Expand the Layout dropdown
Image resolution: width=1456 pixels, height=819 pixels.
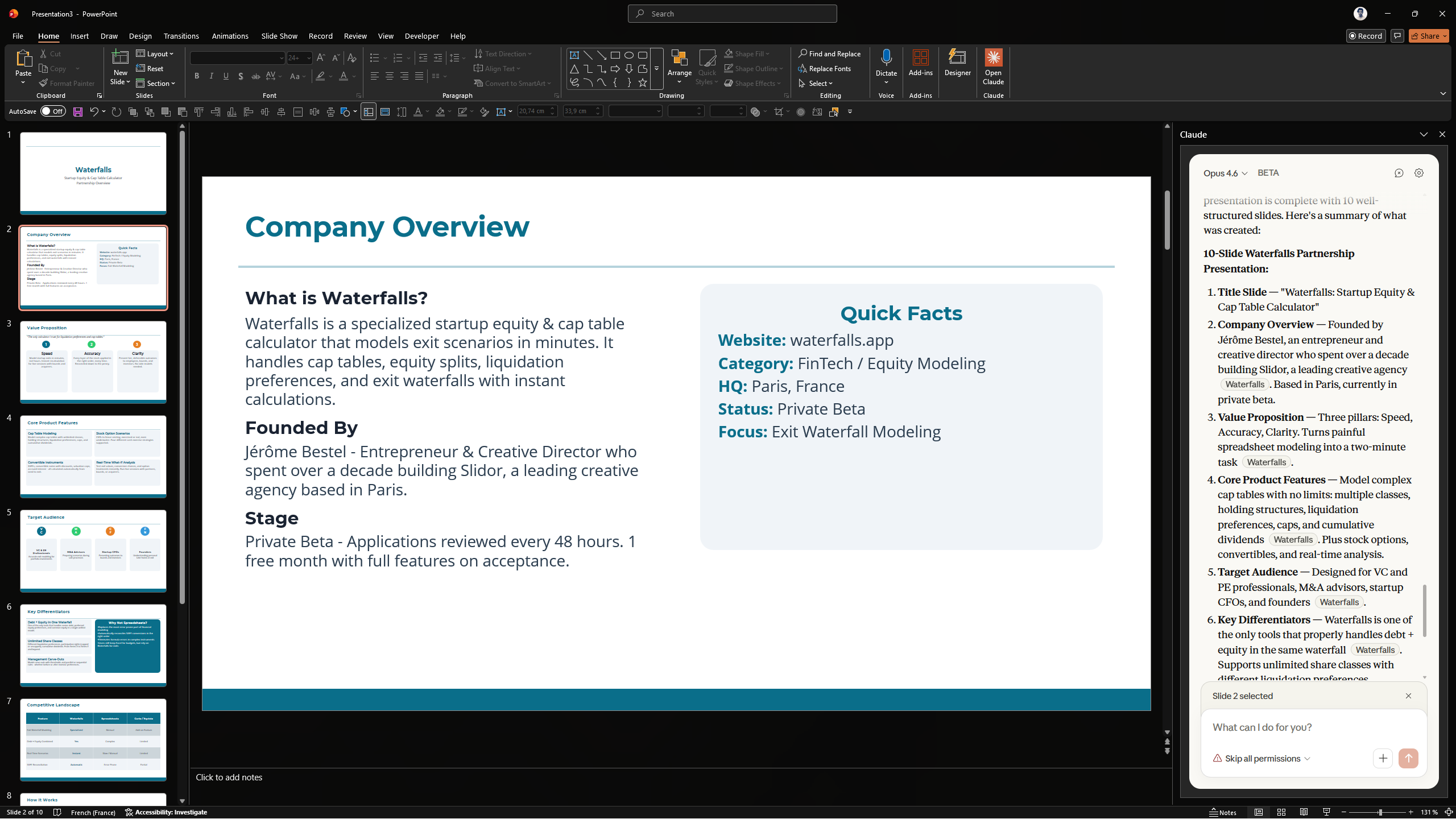155,53
